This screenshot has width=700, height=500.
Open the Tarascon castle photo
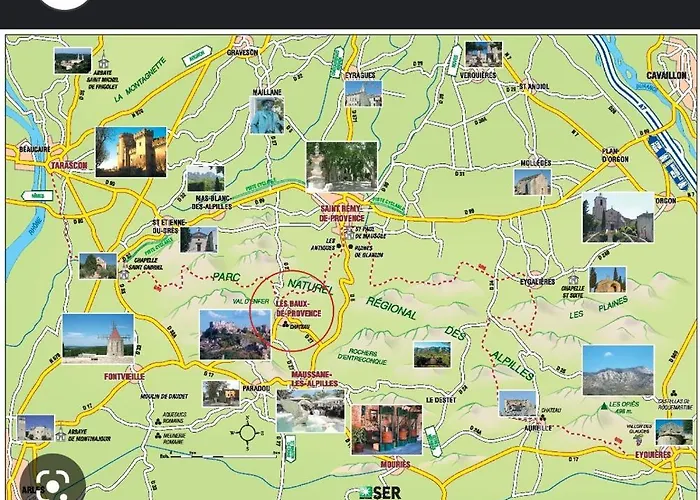tap(131, 152)
